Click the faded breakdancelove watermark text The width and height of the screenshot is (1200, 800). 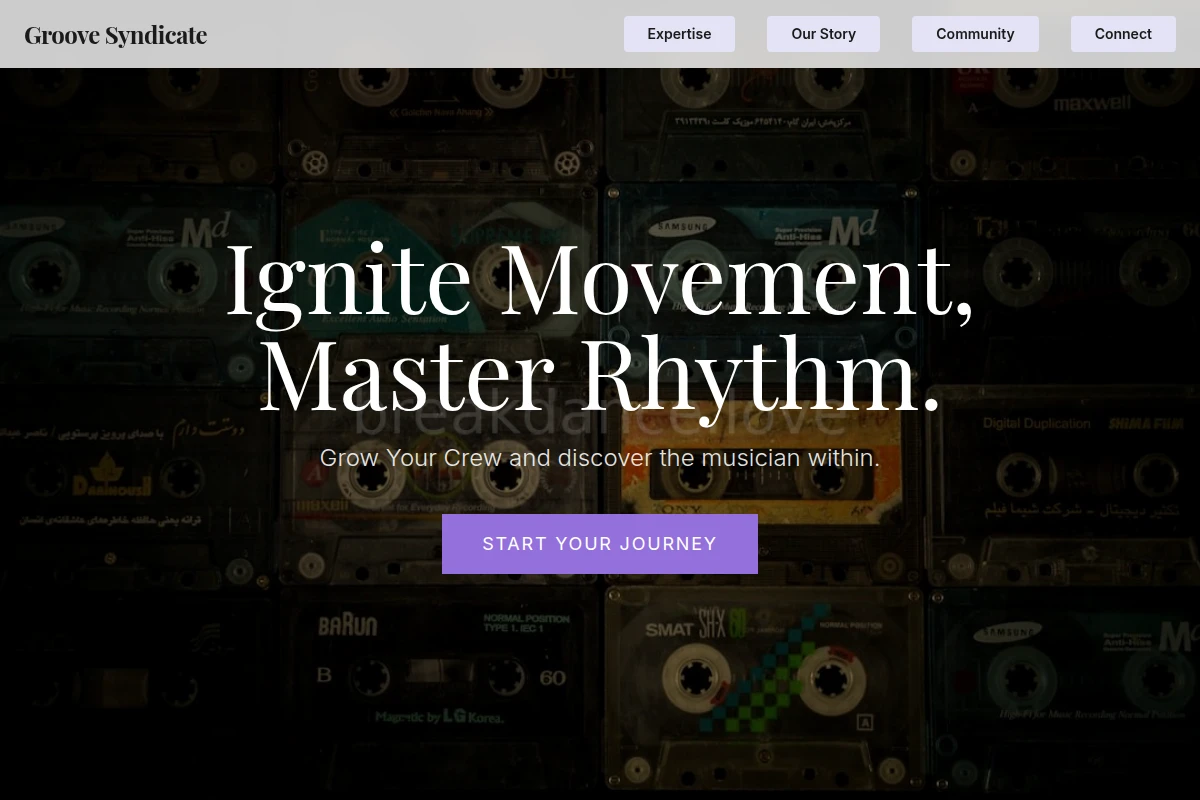click(x=600, y=418)
